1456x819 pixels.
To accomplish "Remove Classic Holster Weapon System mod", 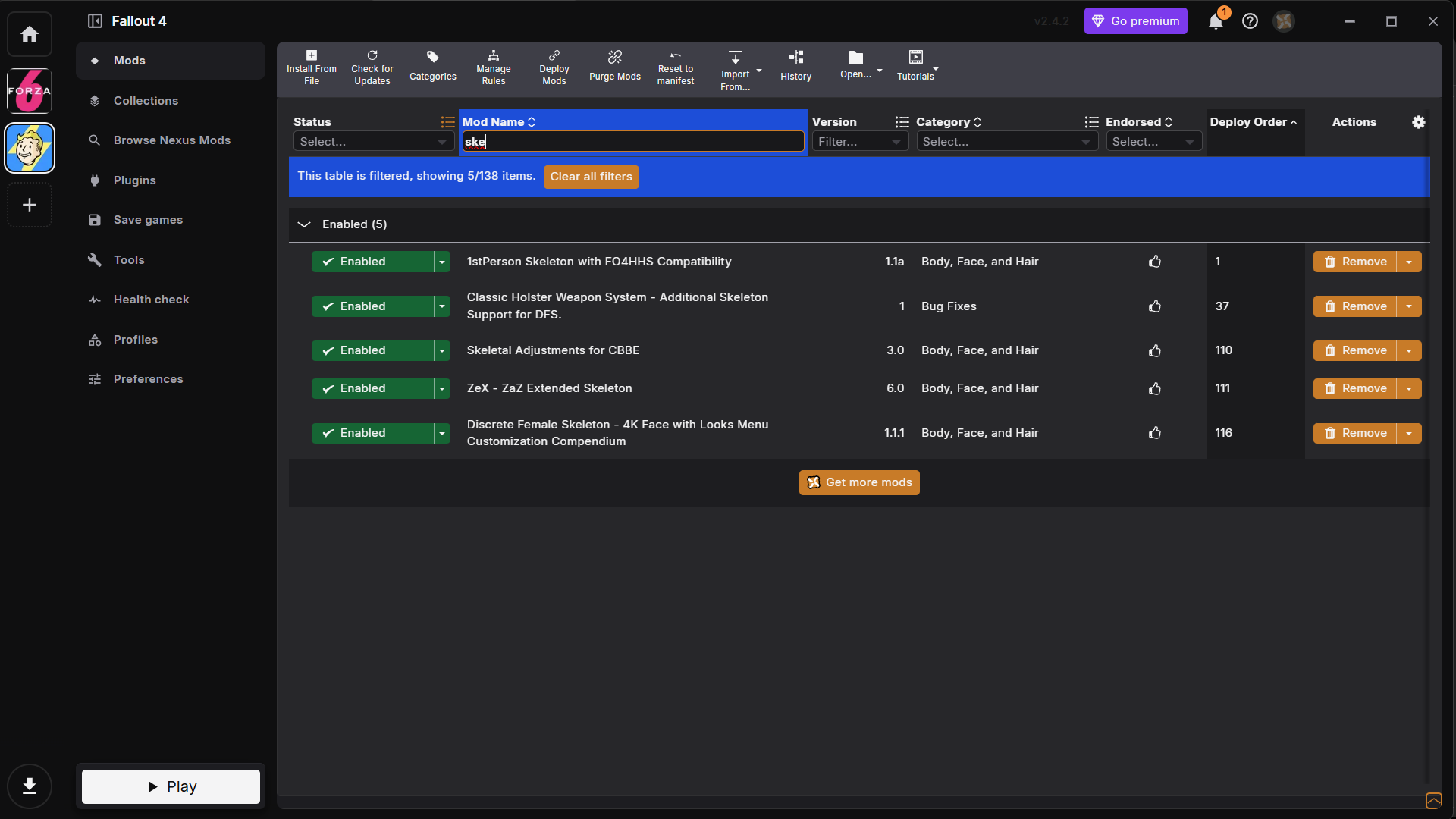I will pos(1355,306).
